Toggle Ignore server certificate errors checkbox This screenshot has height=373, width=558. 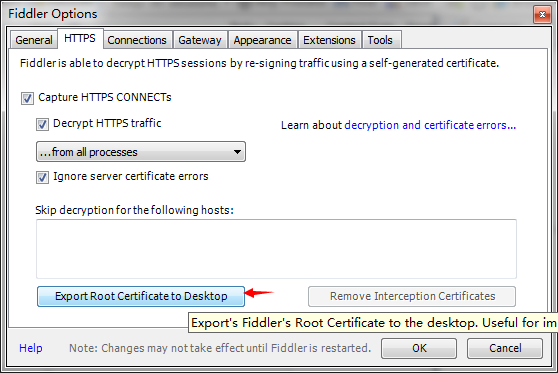click(x=42, y=177)
